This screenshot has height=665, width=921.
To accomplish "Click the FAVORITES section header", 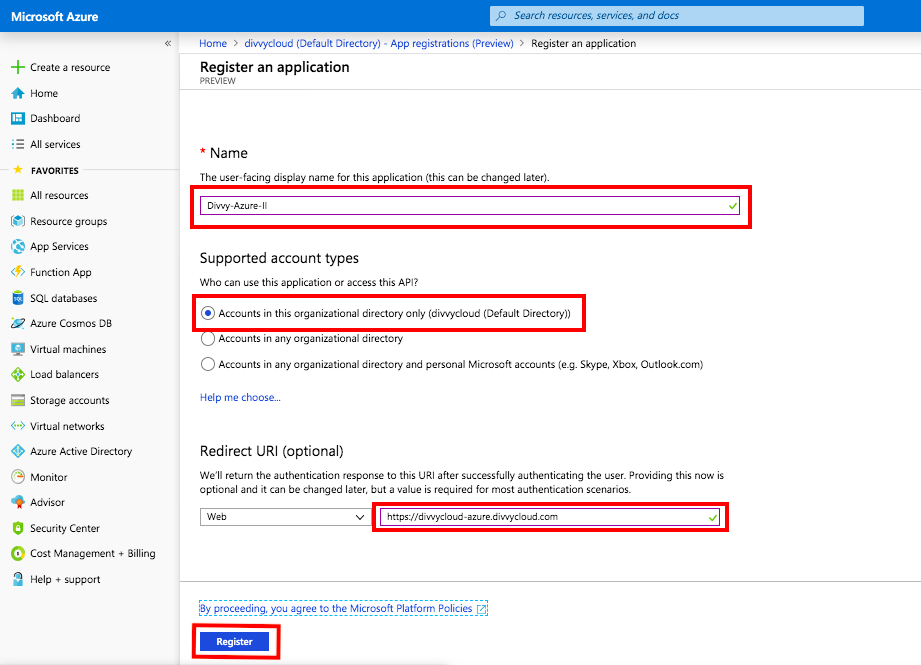I will 55,170.
